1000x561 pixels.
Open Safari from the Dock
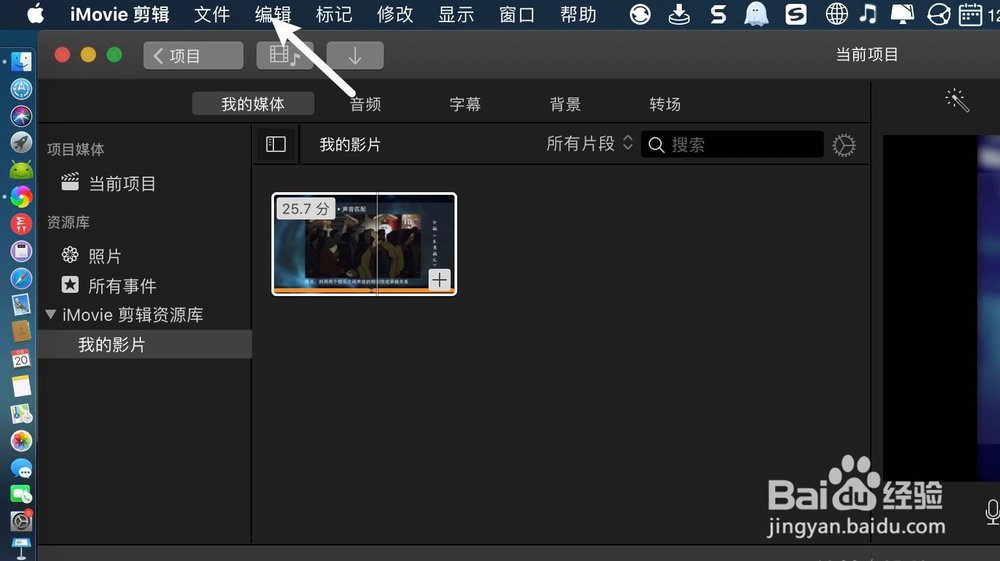(21, 279)
